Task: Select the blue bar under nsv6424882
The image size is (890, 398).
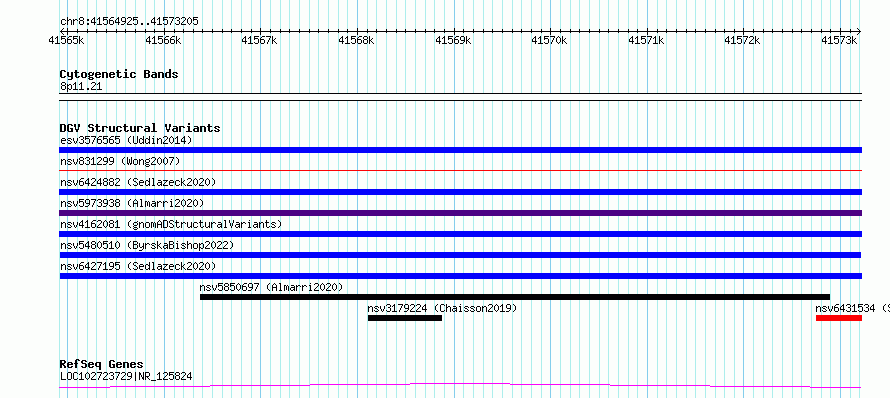Action: (x=460, y=192)
